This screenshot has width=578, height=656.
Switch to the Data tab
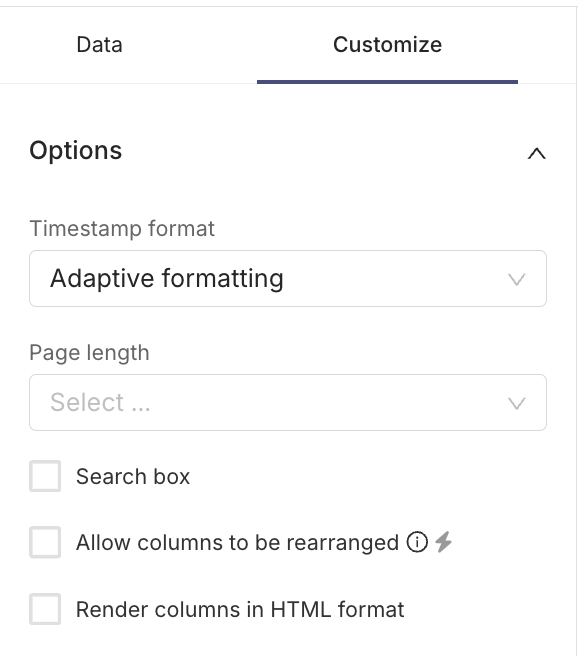click(100, 45)
